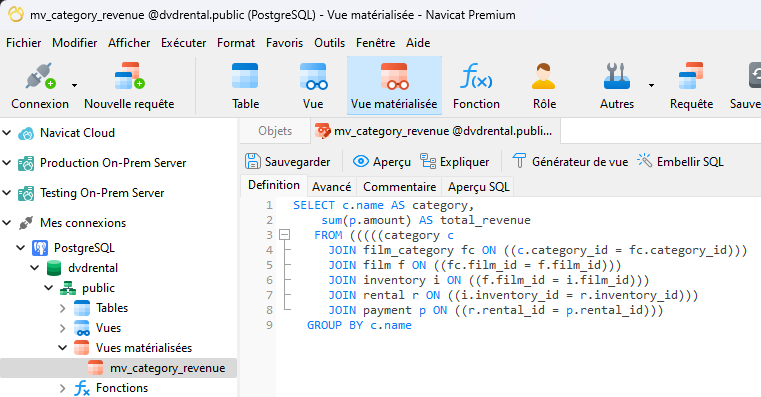
Task: Switch to the Commentaire tab
Action: [399, 187]
